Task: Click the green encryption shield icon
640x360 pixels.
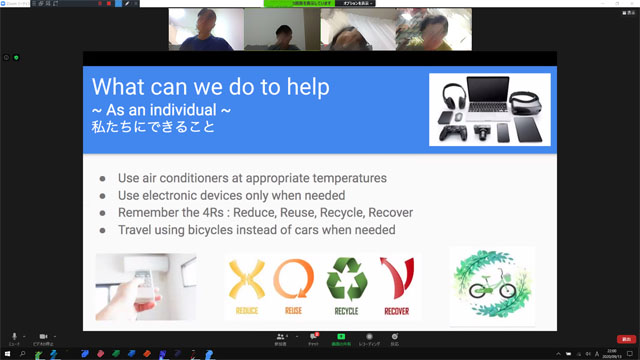Action: (x=16, y=58)
